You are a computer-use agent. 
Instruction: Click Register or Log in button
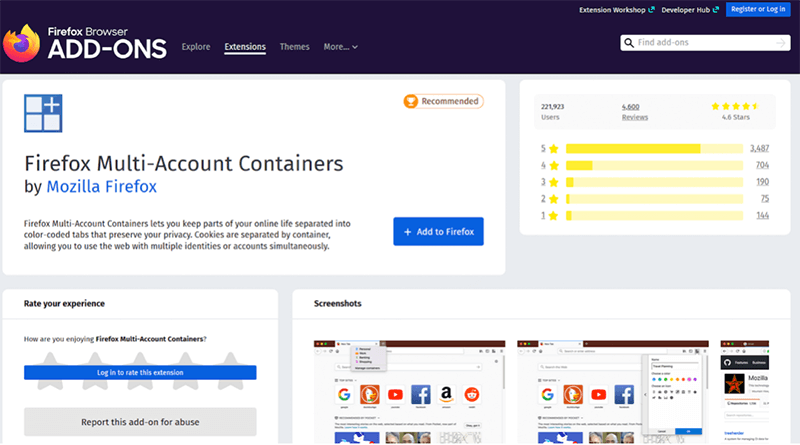[x=758, y=9]
